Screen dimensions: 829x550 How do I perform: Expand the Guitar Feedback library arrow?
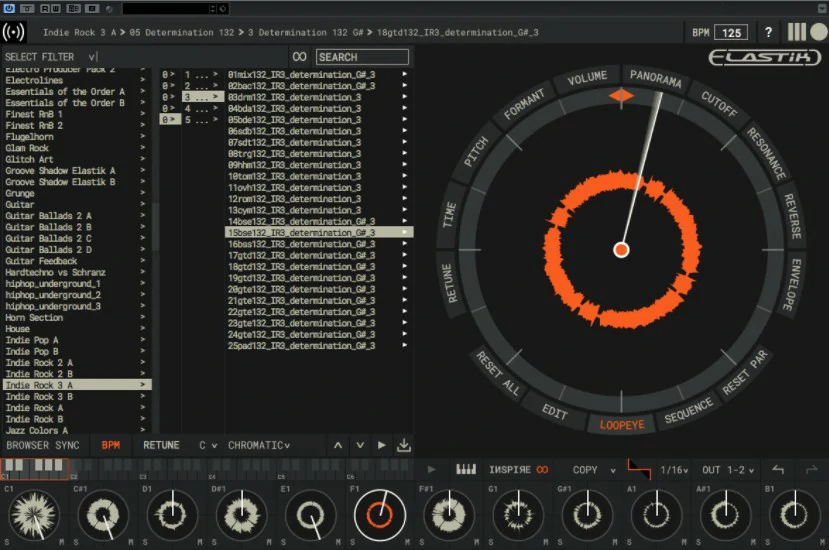(143, 261)
